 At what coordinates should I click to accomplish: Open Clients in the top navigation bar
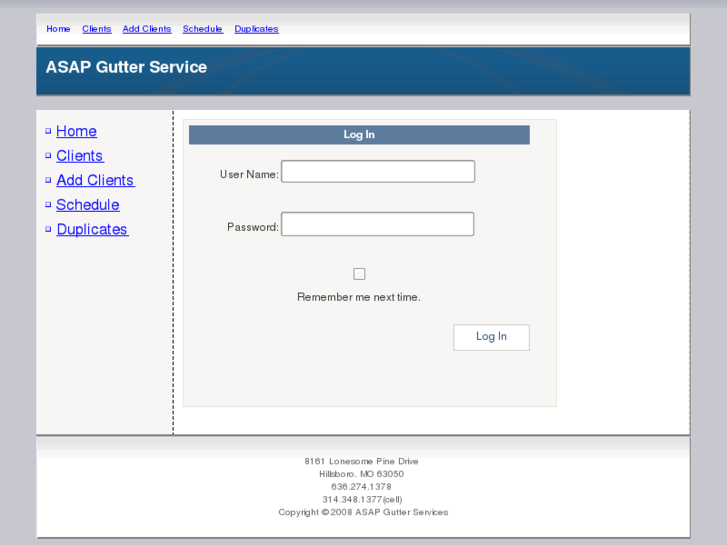(x=96, y=29)
